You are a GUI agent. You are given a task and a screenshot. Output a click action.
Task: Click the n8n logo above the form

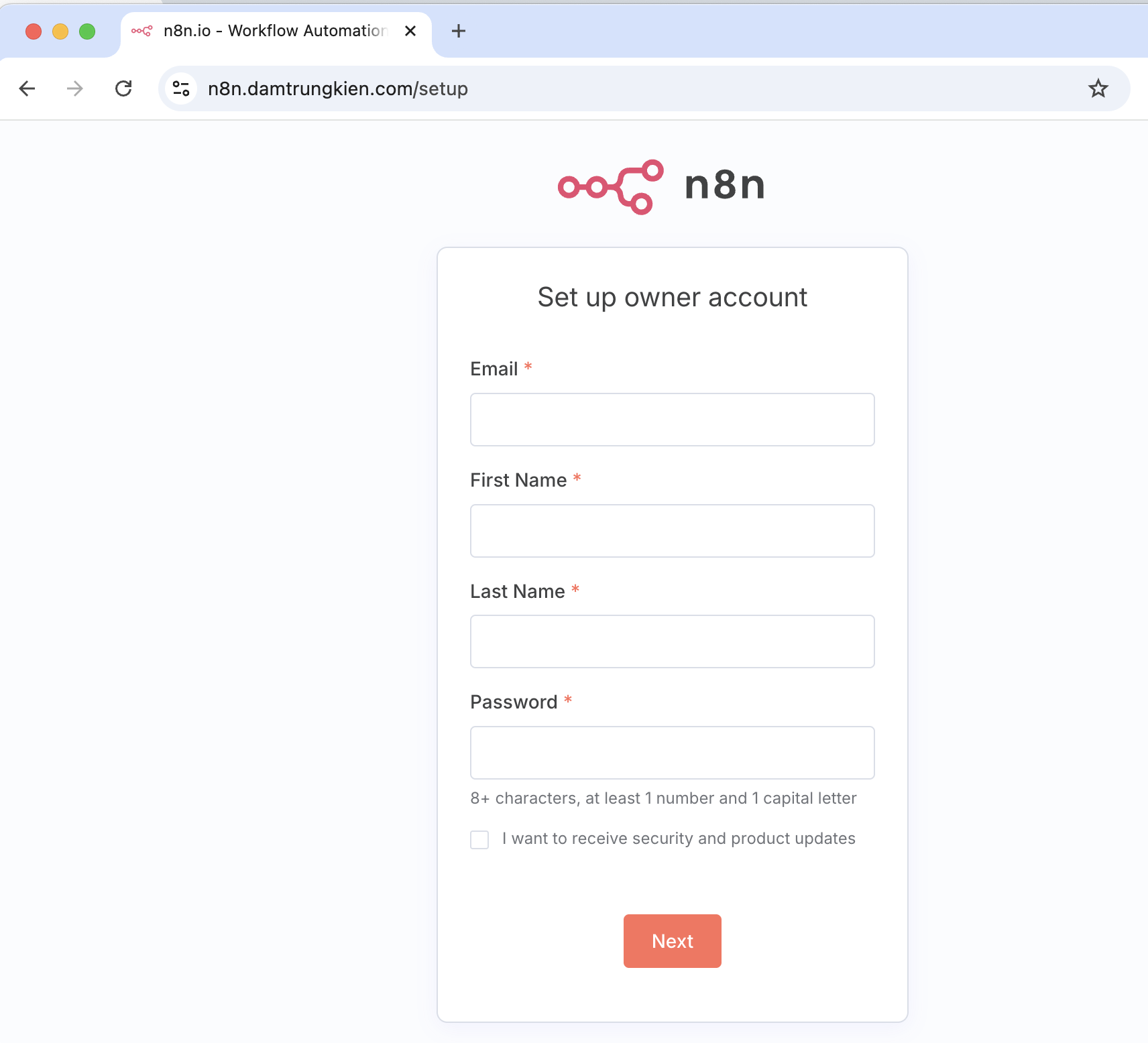(x=662, y=186)
